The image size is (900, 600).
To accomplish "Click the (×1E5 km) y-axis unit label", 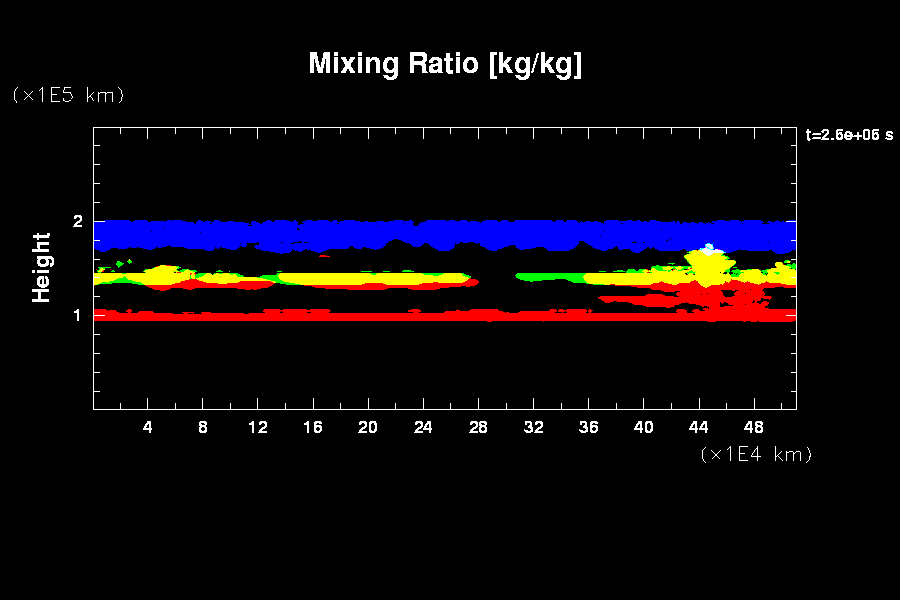I will (67, 95).
